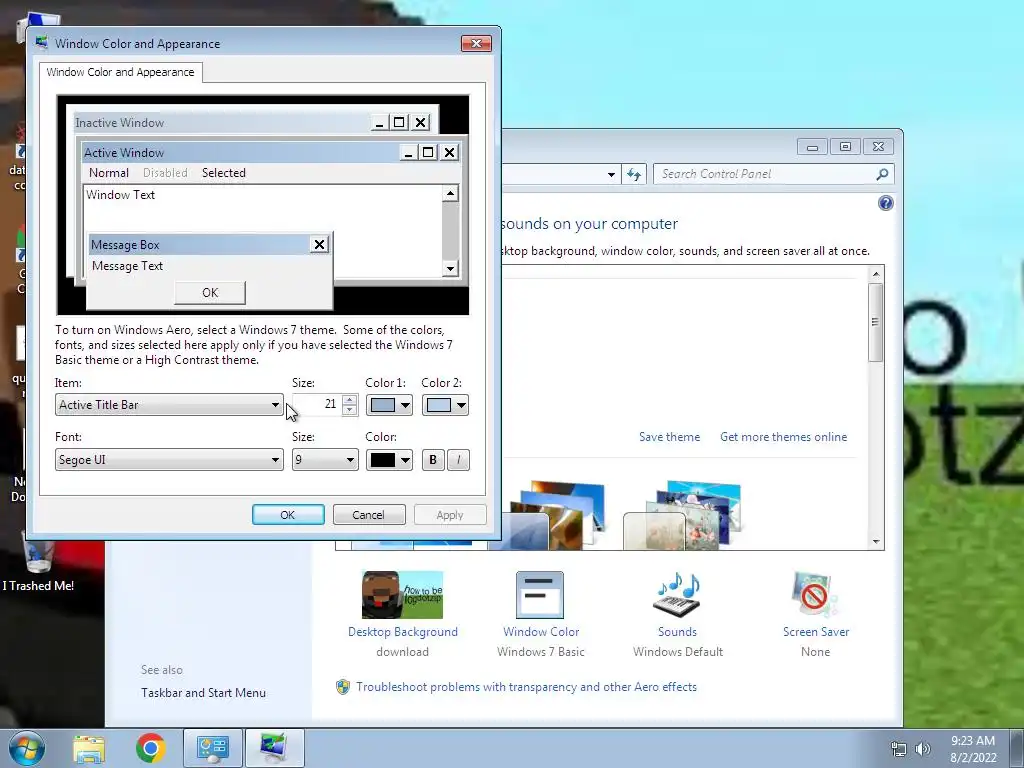Click Disabled in preview menu bar
Viewport: 1024px width, 768px height.
[x=165, y=173]
